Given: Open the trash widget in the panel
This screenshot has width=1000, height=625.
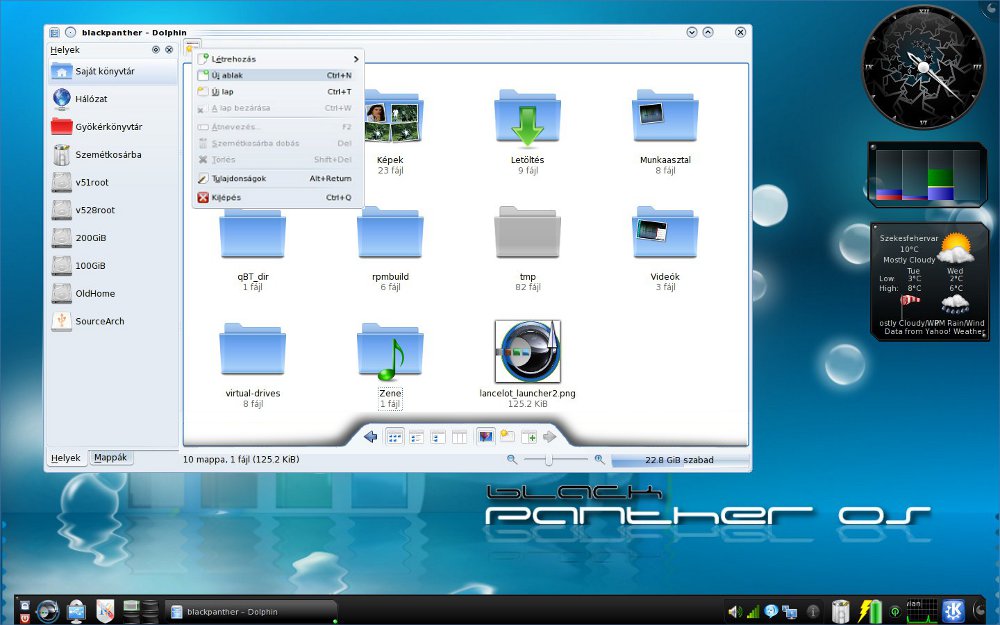Looking at the screenshot, I should [x=841, y=611].
